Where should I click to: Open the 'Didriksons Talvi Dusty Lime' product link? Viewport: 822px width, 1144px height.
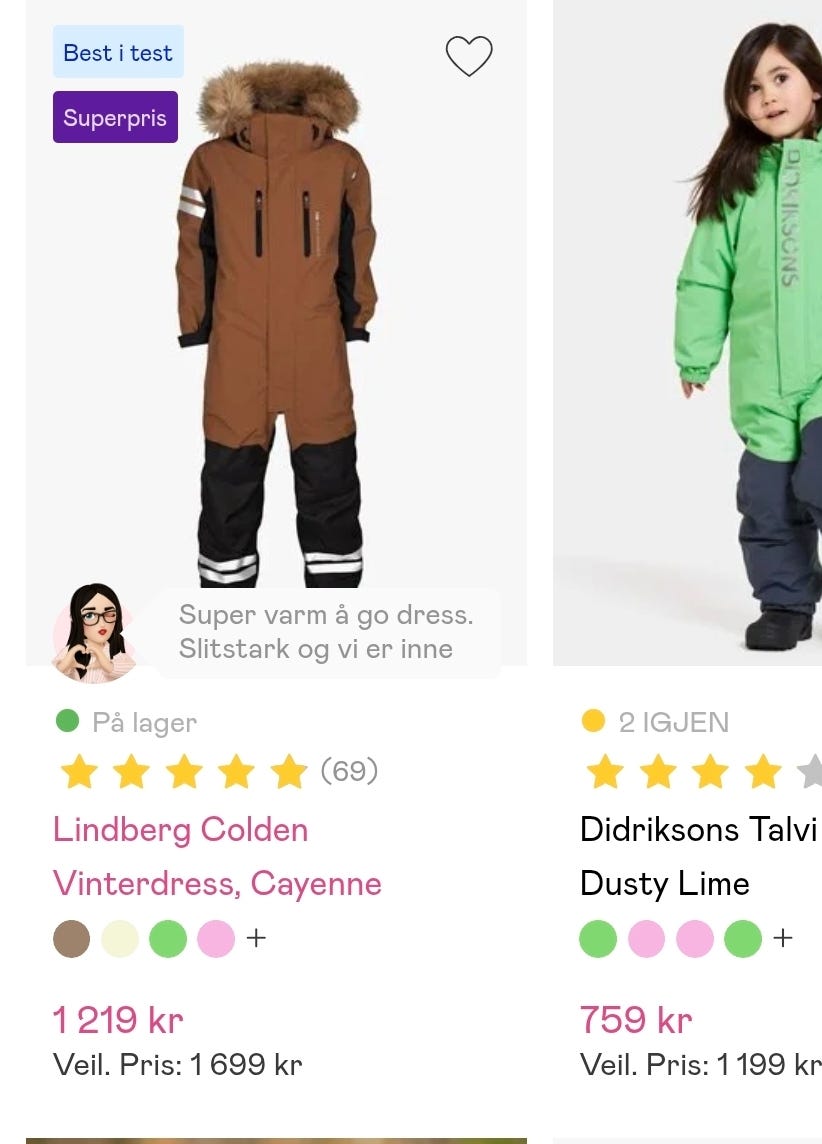[698, 857]
